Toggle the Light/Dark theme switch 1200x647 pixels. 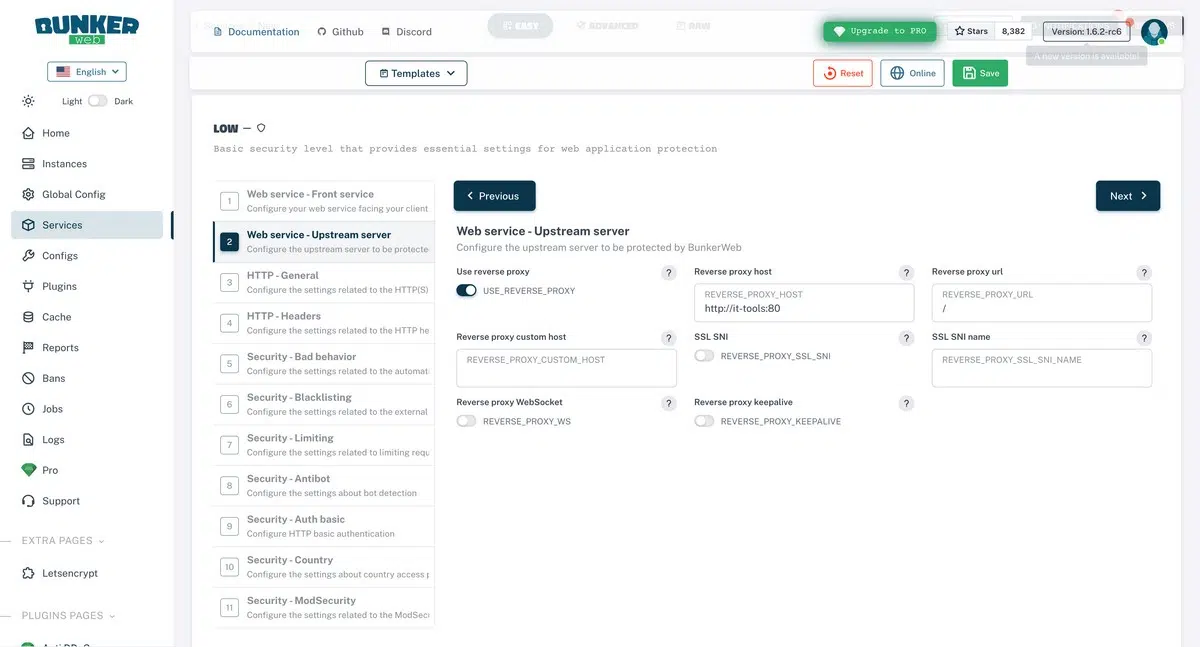pyautogui.click(x=98, y=101)
